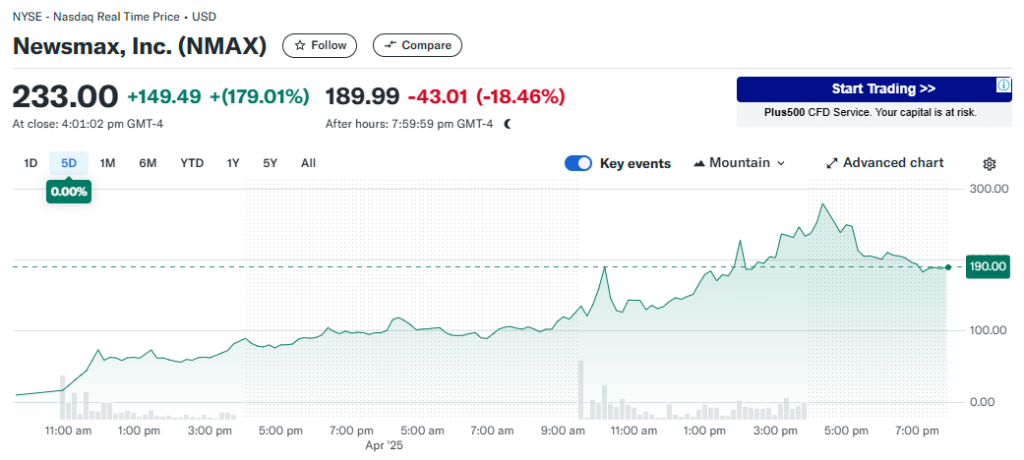The height and width of the screenshot is (460, 1024).
Task: Click the after-hours moon icon
Action: pyautogui.click(x=507, y=124)
